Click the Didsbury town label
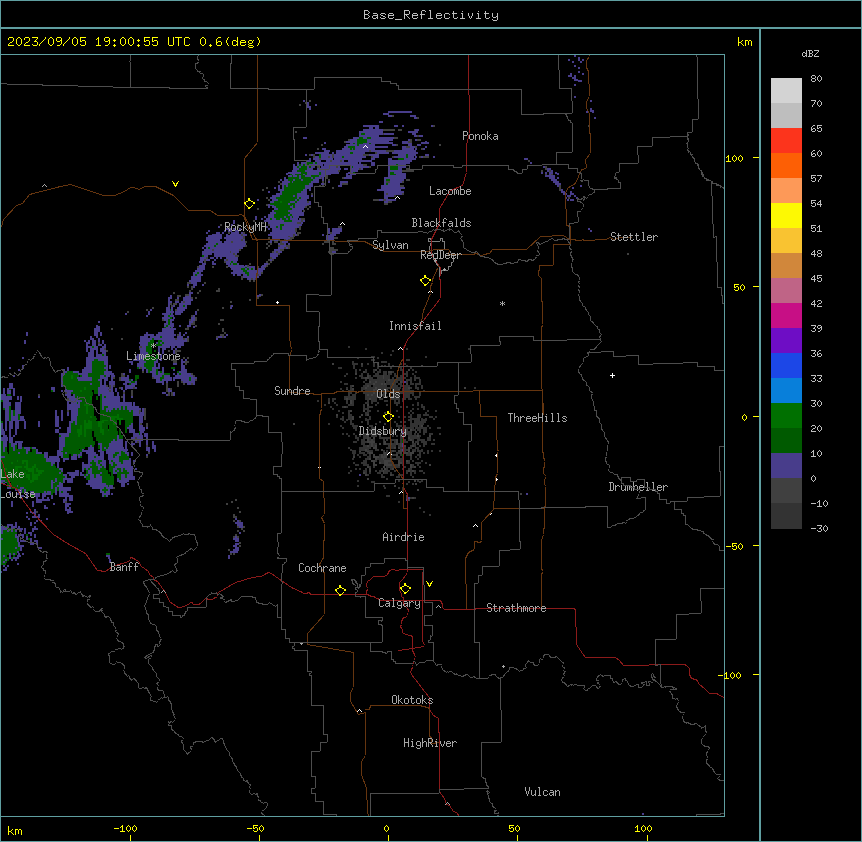 tap(383, 431)
